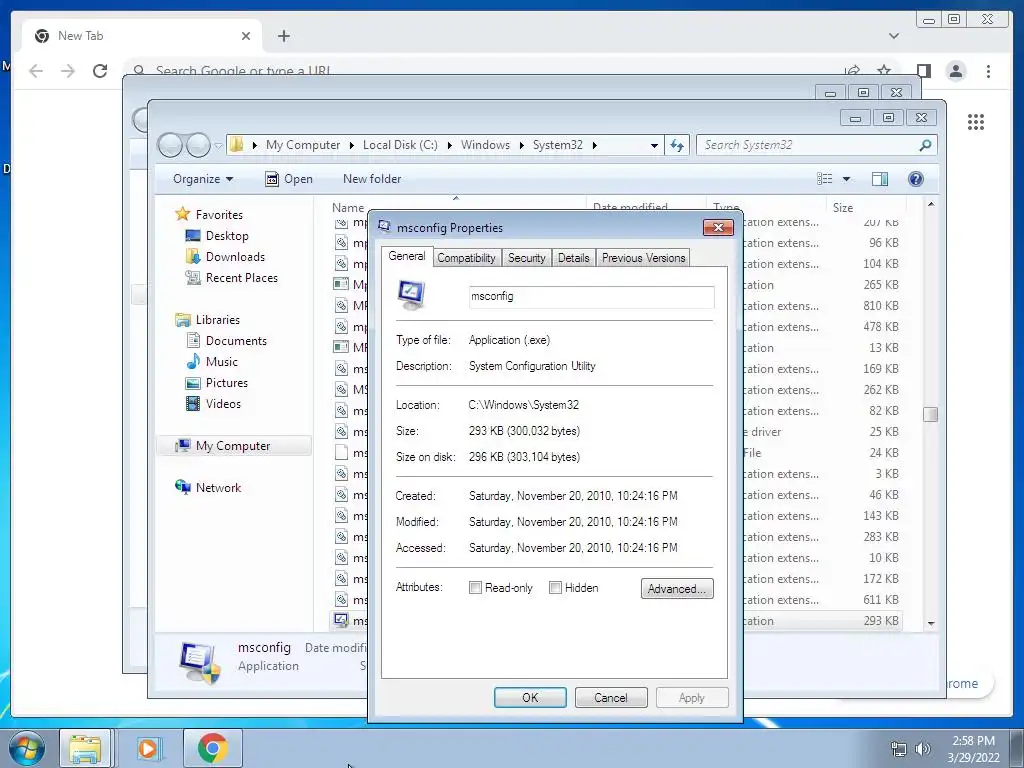
Task: Click the Search System32 field
Action: point(810,145)
